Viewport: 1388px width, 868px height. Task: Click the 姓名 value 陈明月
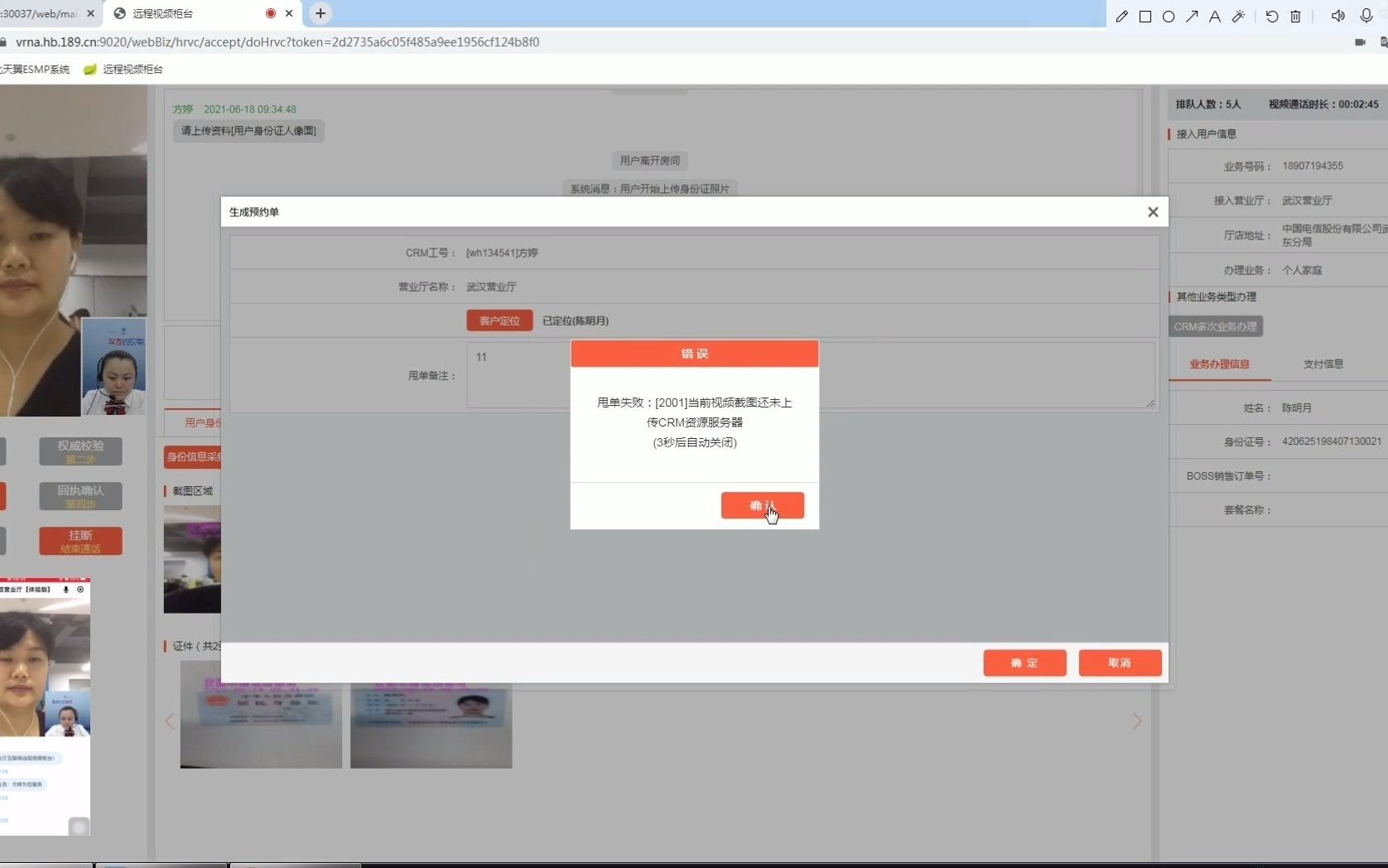pyautogui.click(x=1297, y=407)
